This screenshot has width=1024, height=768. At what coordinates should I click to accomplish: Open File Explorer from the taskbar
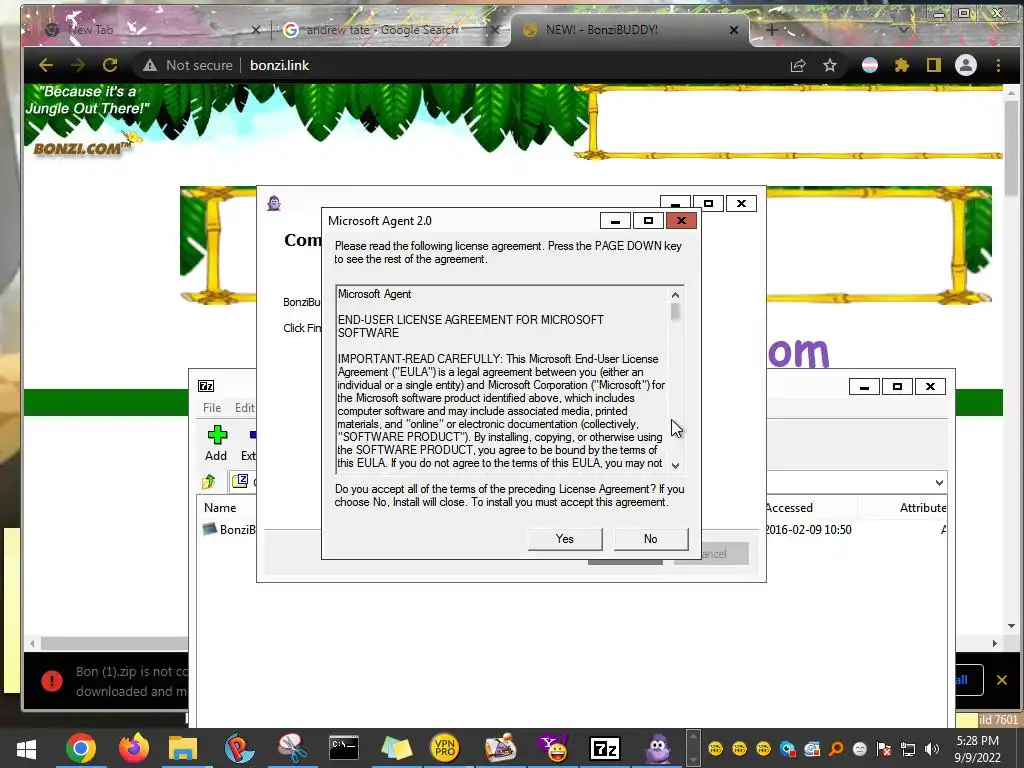coord(183,748)
